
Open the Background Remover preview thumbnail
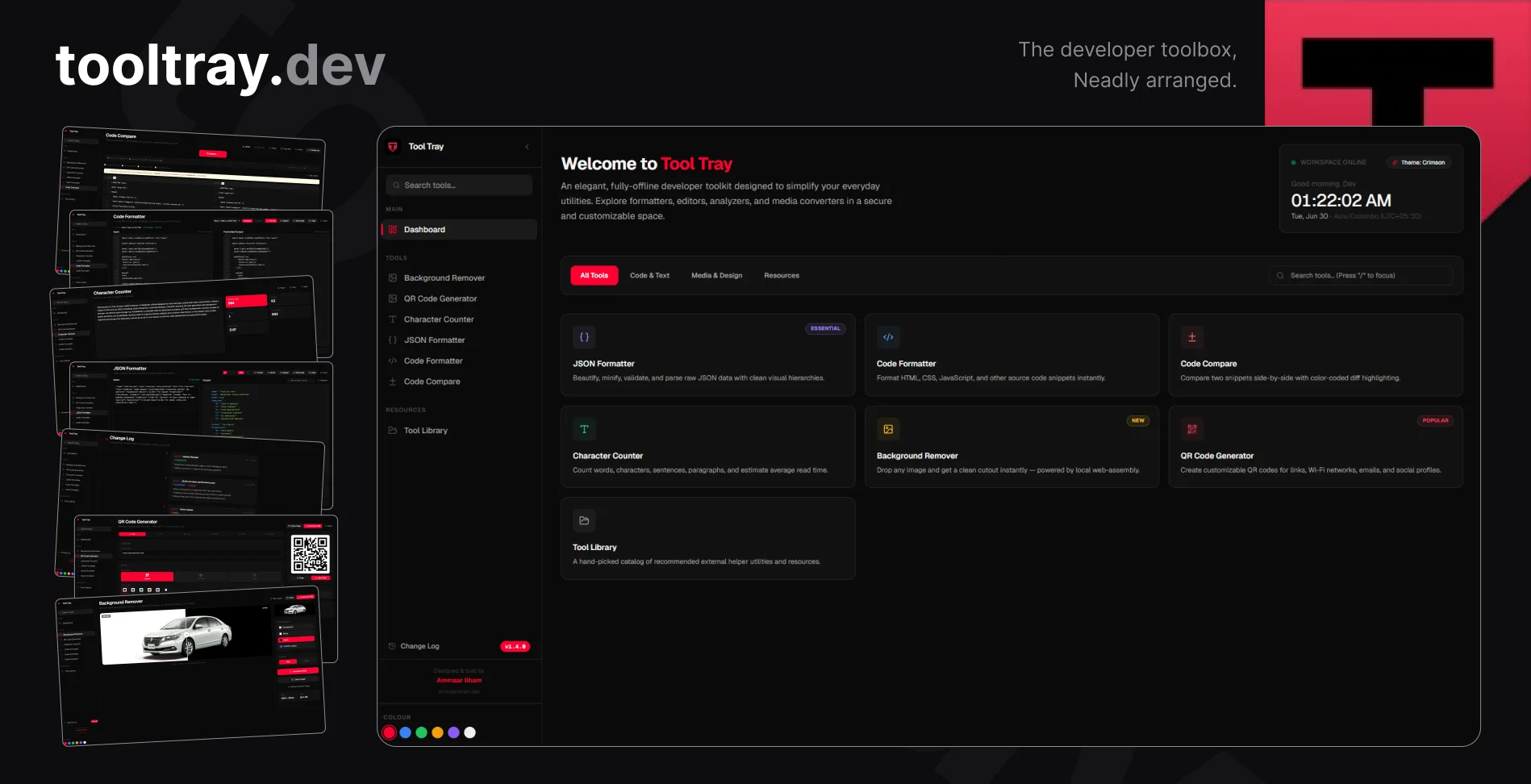click(191, 665)
